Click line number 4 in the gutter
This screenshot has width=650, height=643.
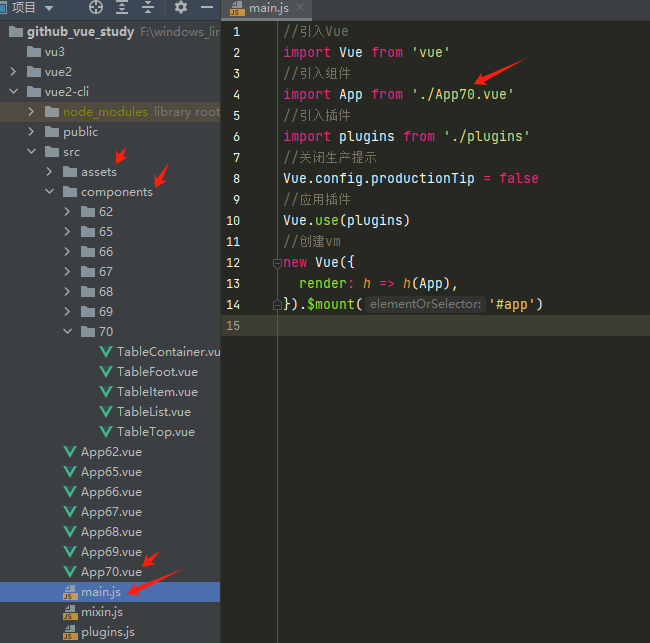point(236,95)
